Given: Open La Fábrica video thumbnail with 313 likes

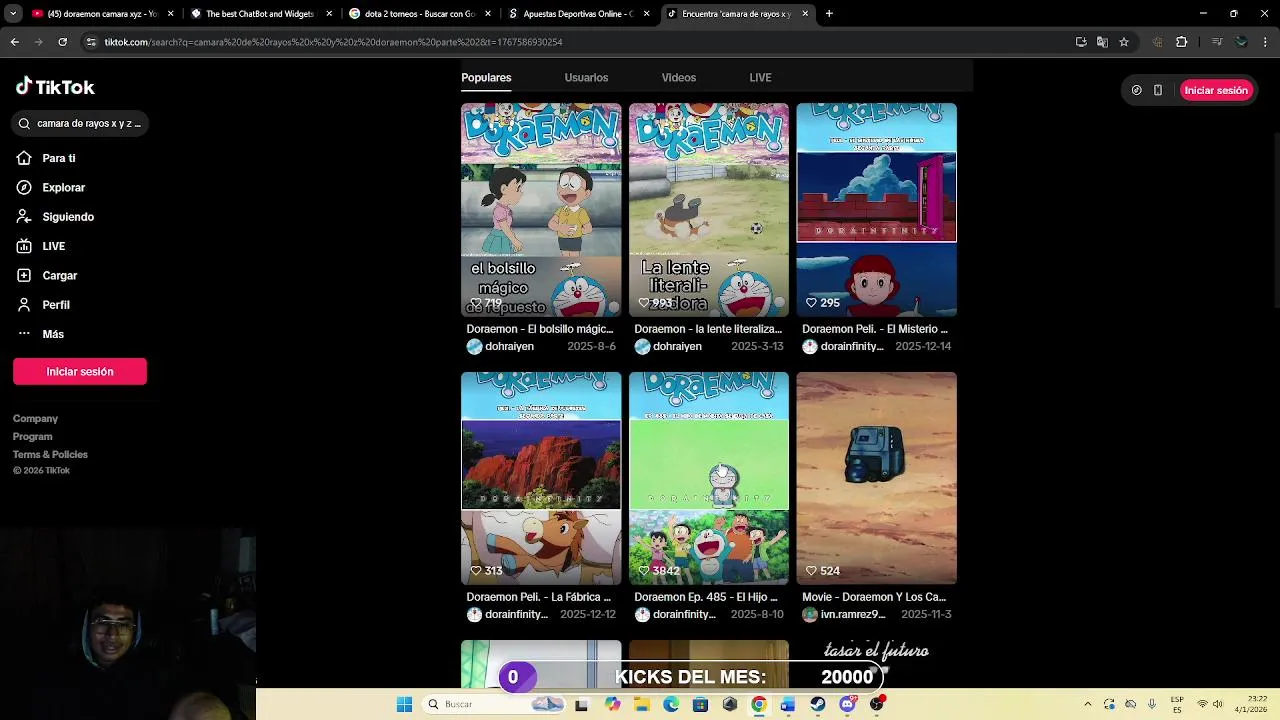Looking at the screenshot, I should coord(541,478).
